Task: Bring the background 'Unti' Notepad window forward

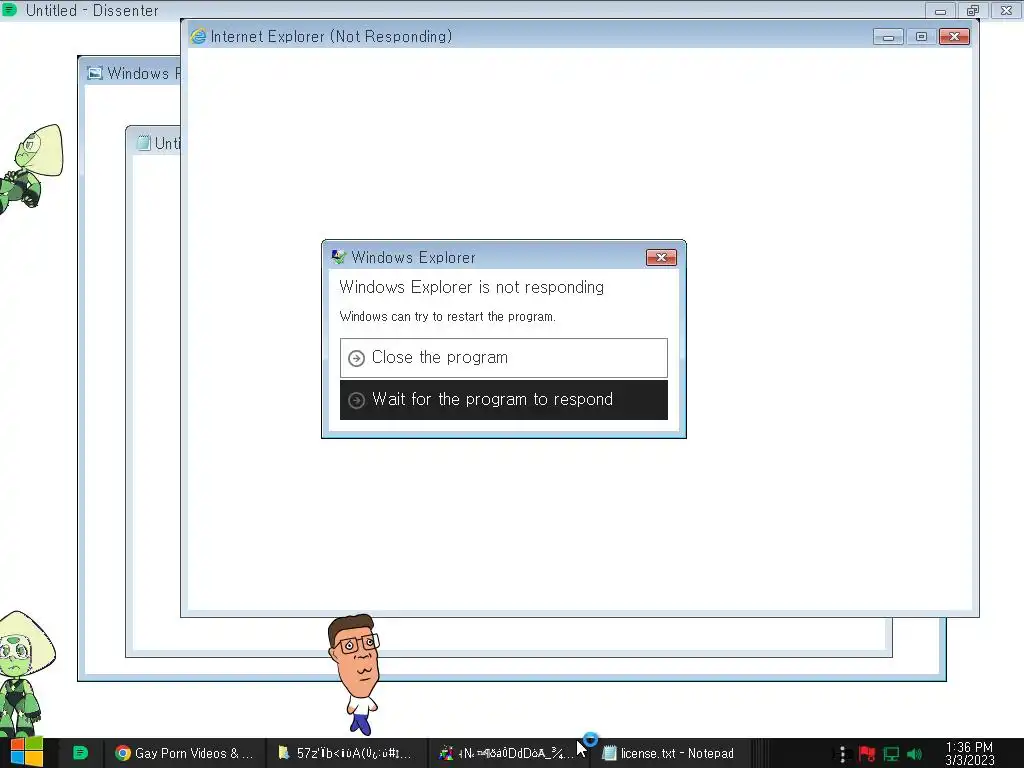Action: 158,143
